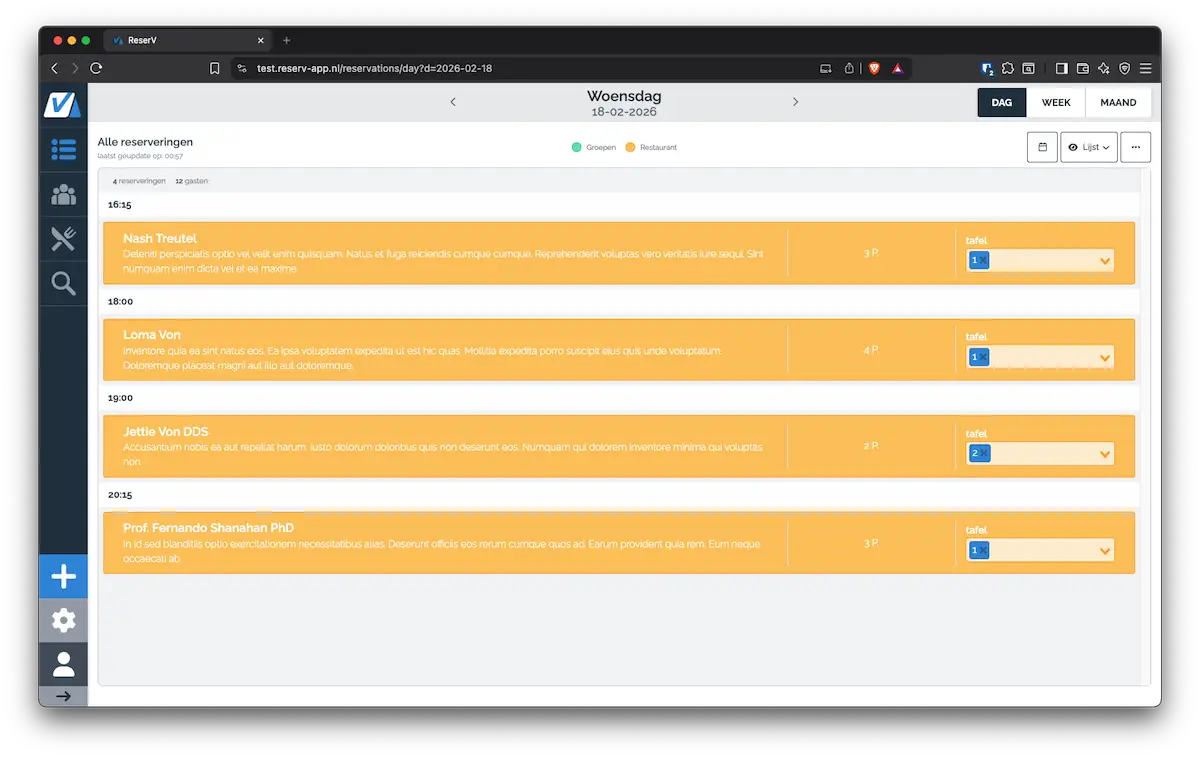Open the more options ellipsis button
The width and height of the screenshot is (1200, 758).
pos(1135,147)
